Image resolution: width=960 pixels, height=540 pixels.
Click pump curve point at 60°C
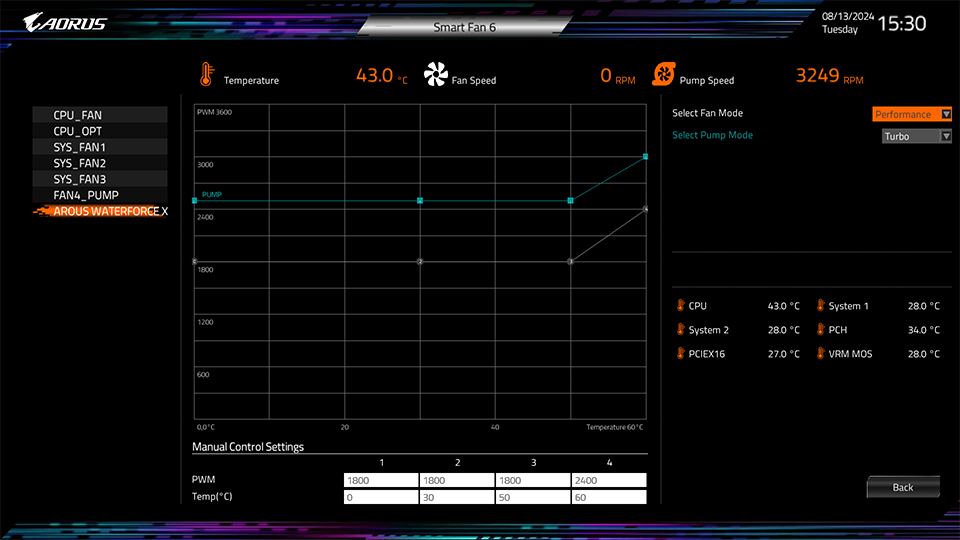[x=645, y=157]
